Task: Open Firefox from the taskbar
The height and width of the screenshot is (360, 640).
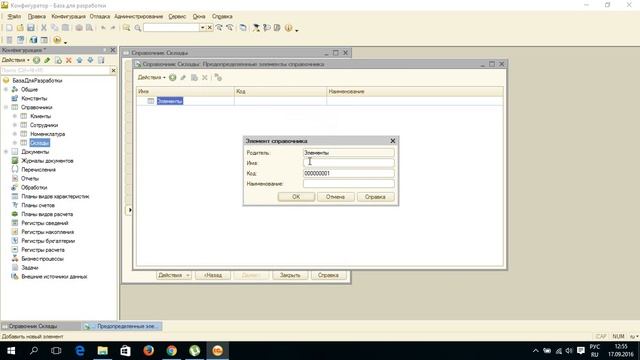Action: pos(149,351)
